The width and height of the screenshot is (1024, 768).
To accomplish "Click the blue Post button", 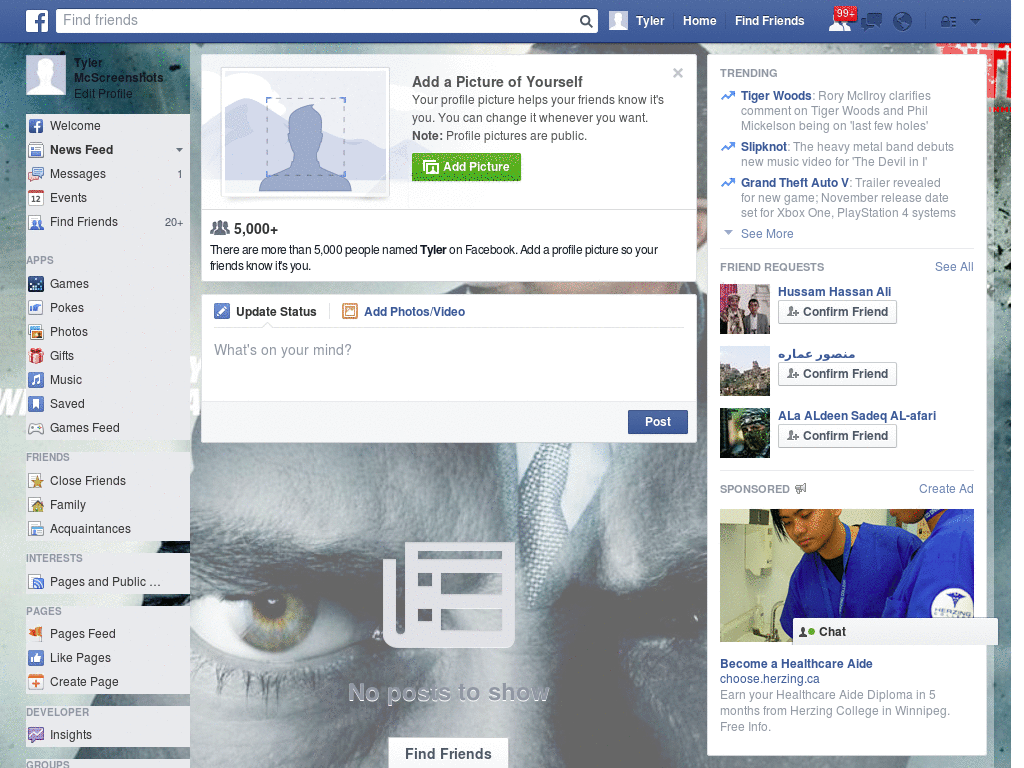I will point(658,422).
